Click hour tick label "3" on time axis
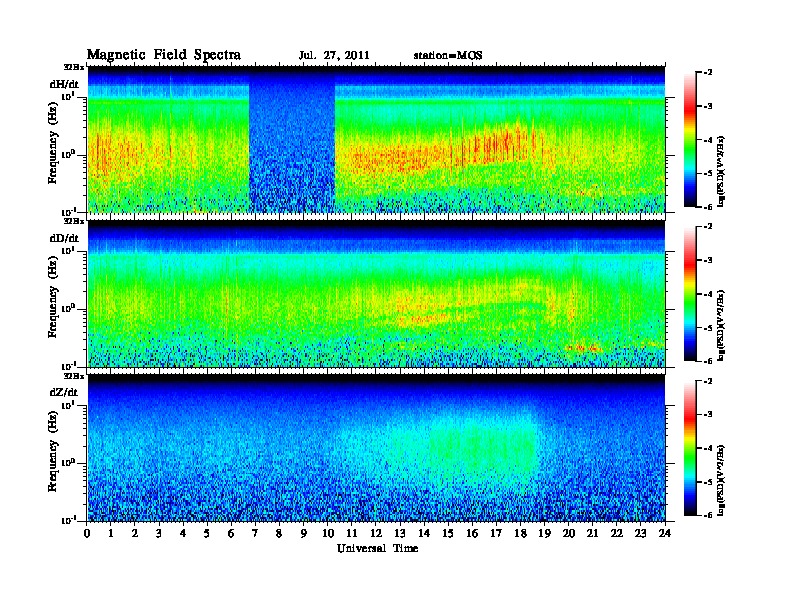This screenshot has width=792, height=612. 160,533
